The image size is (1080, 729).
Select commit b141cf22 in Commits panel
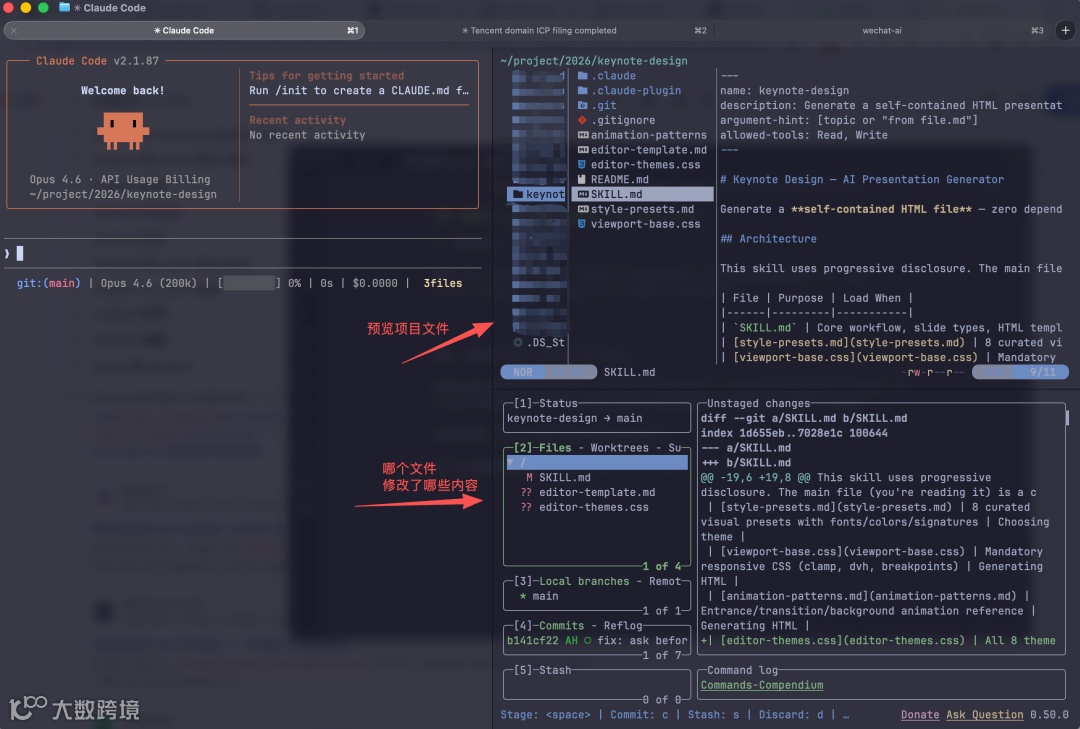pyautogui.click(x=596, y=640)
